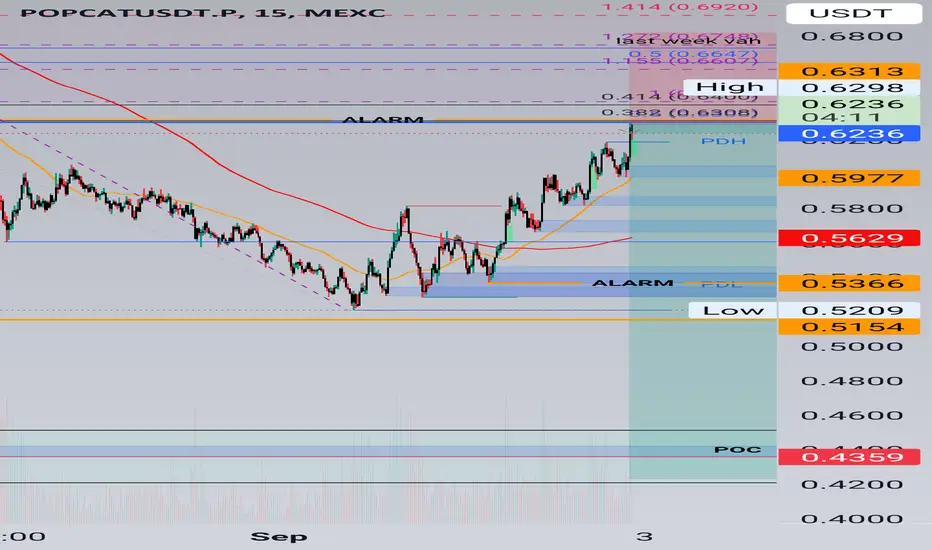Click the blue 0.6236 current price label
This screenshot has width=932, height=550.
pyautogui.click(x=849, y=134)
